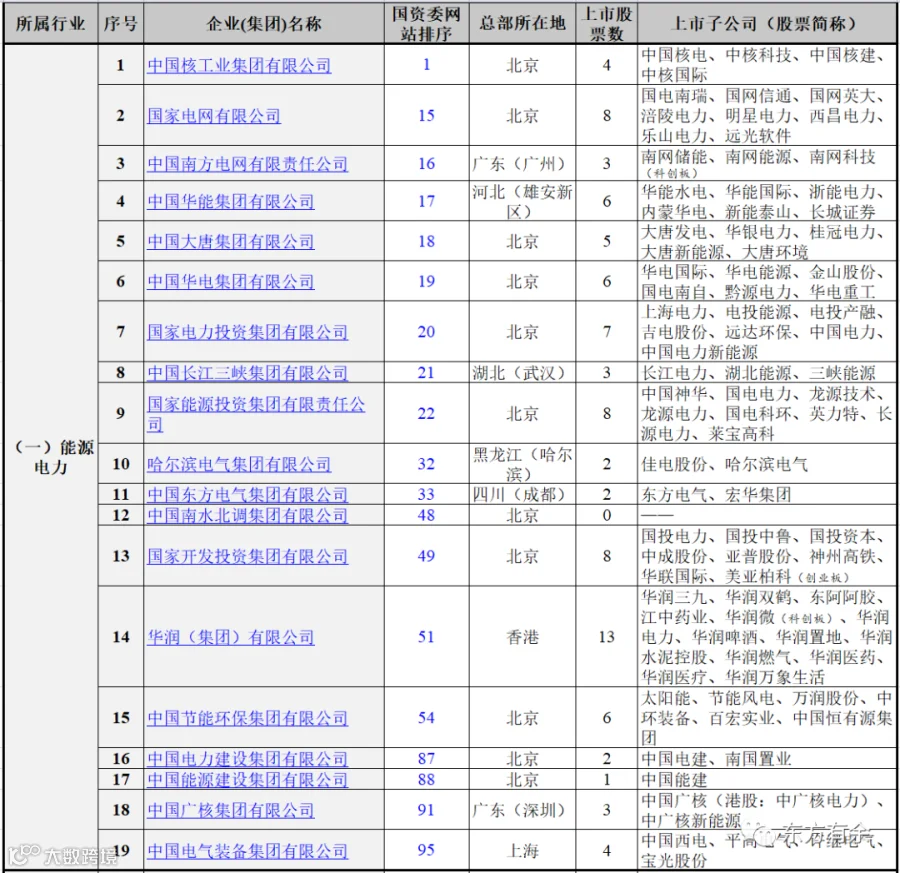900x873 pixels.
Task: Click ranking value 51 for 华润集团
Action: (426, 637)
